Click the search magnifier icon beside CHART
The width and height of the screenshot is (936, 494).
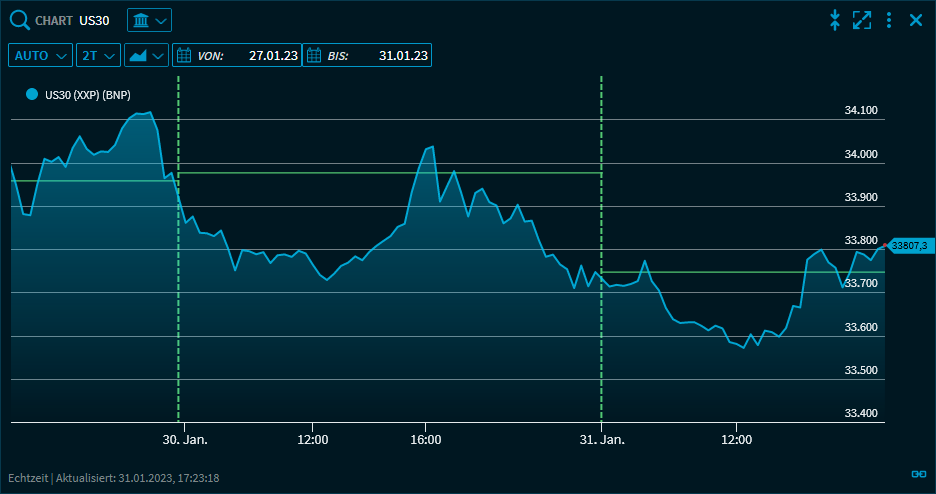click(20, 20)
